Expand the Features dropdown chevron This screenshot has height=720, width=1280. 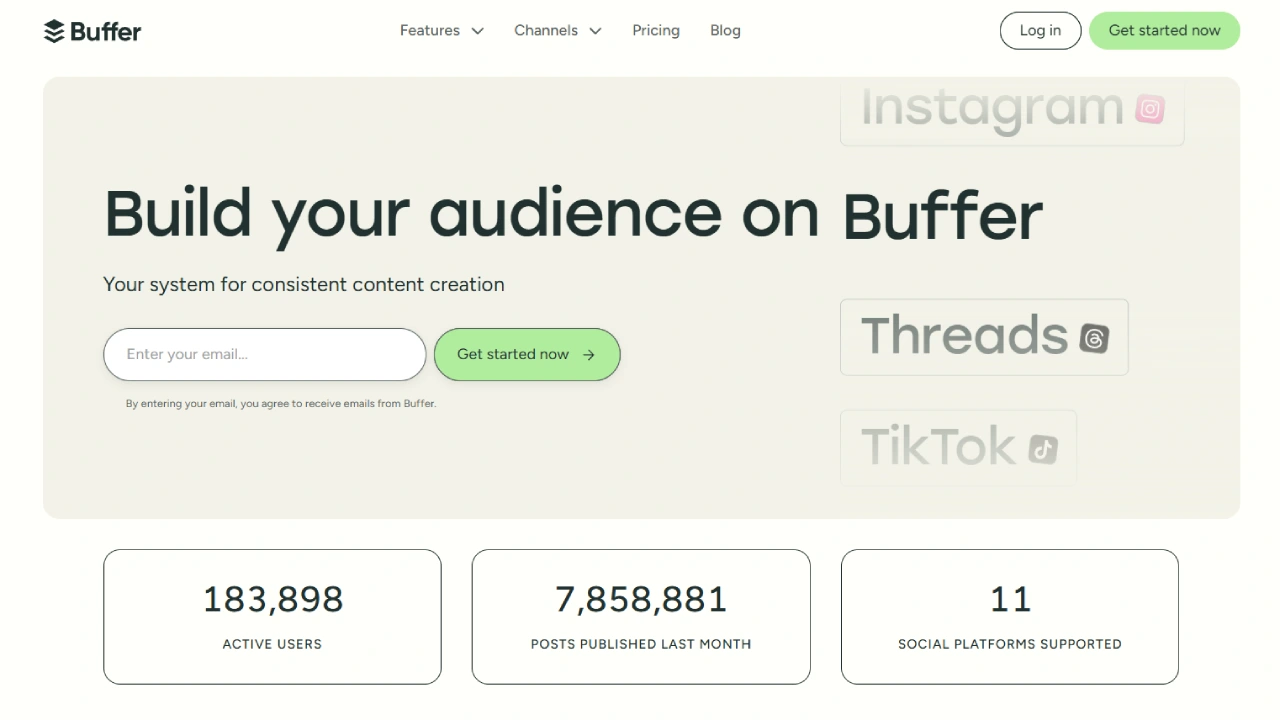(478, 31)
